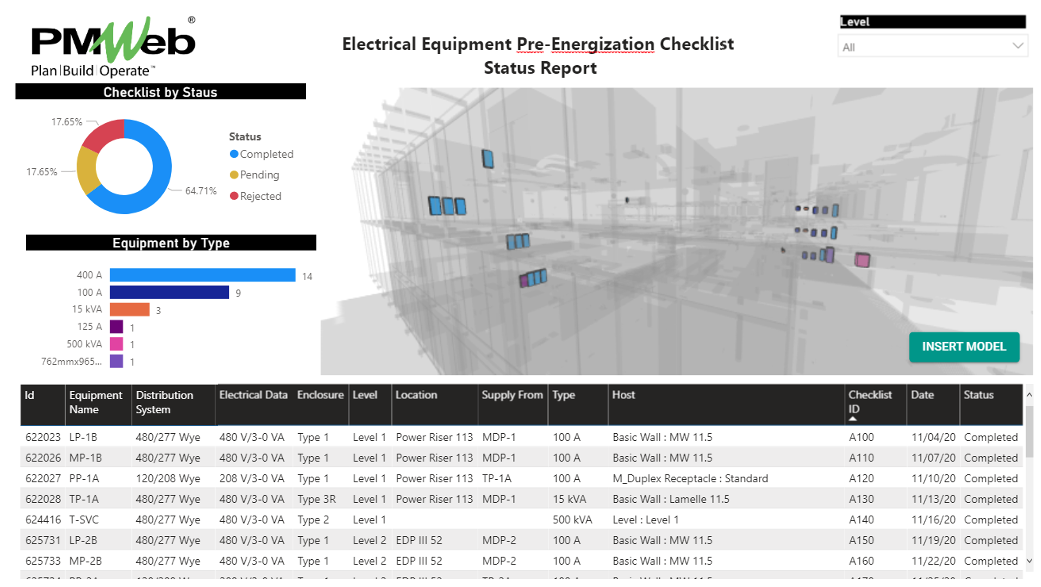Select the Pending status legend item

point(258,175)
